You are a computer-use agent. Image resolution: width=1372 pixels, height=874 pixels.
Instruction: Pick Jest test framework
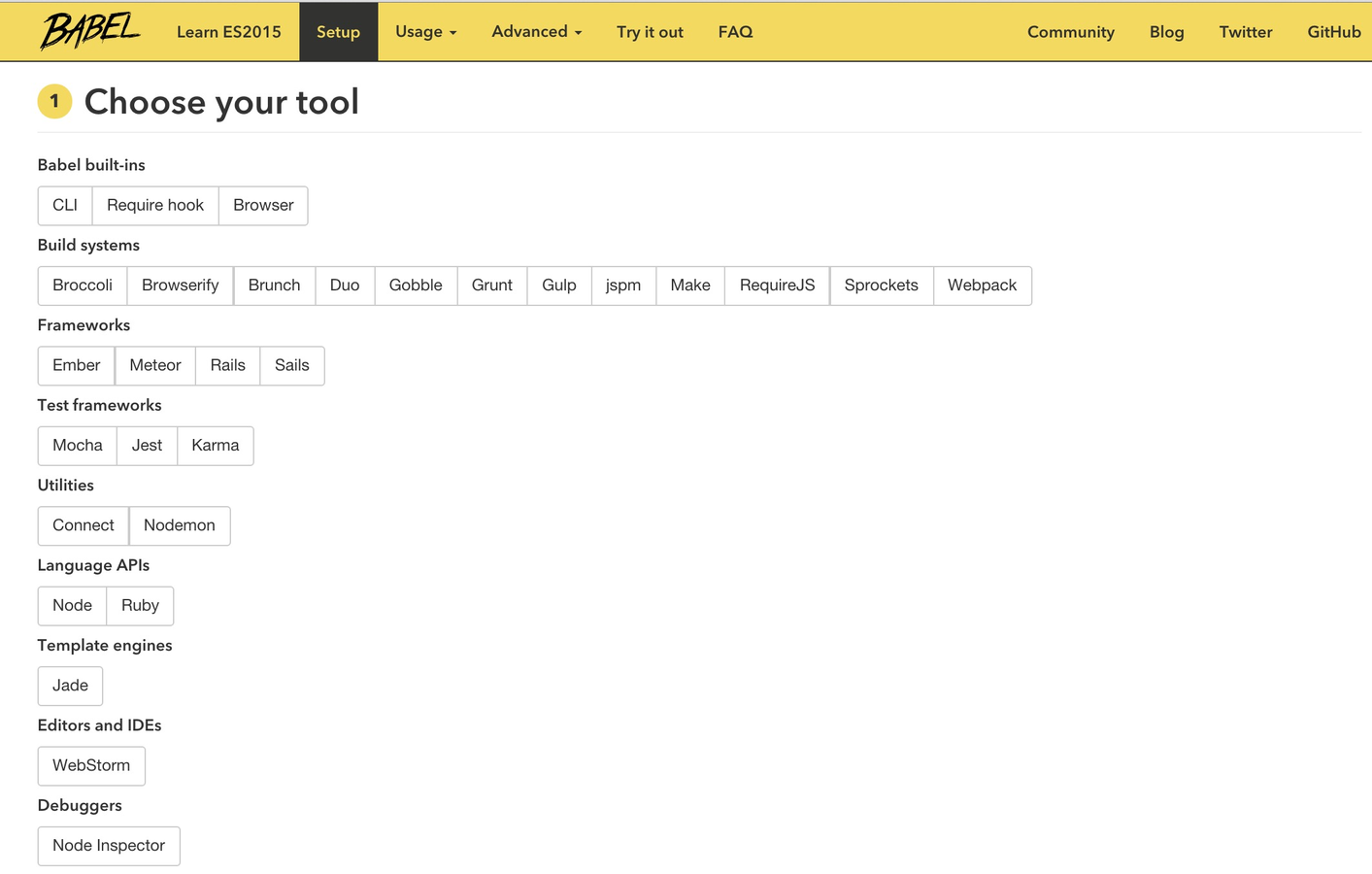pyautogui.click(x=148, y=446)
